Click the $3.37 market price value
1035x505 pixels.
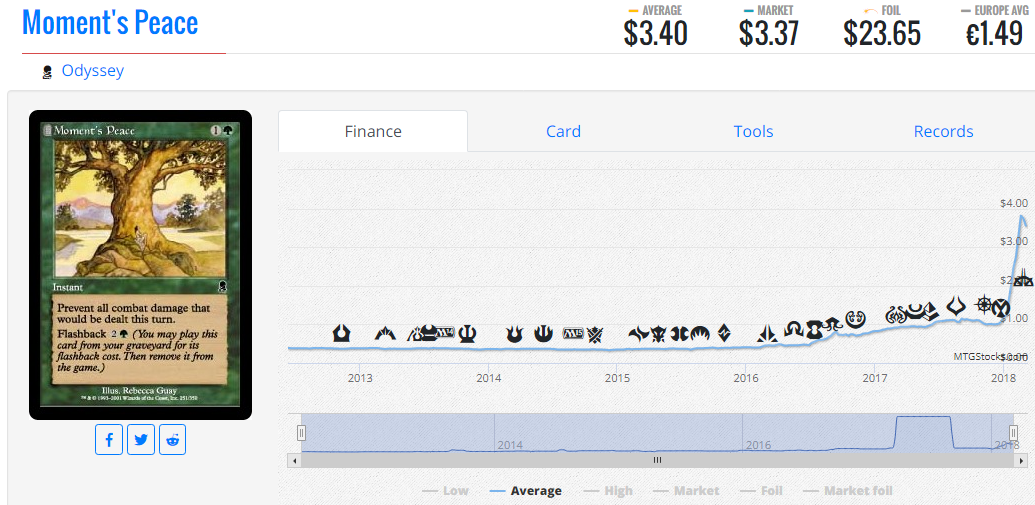pos(770,34)
